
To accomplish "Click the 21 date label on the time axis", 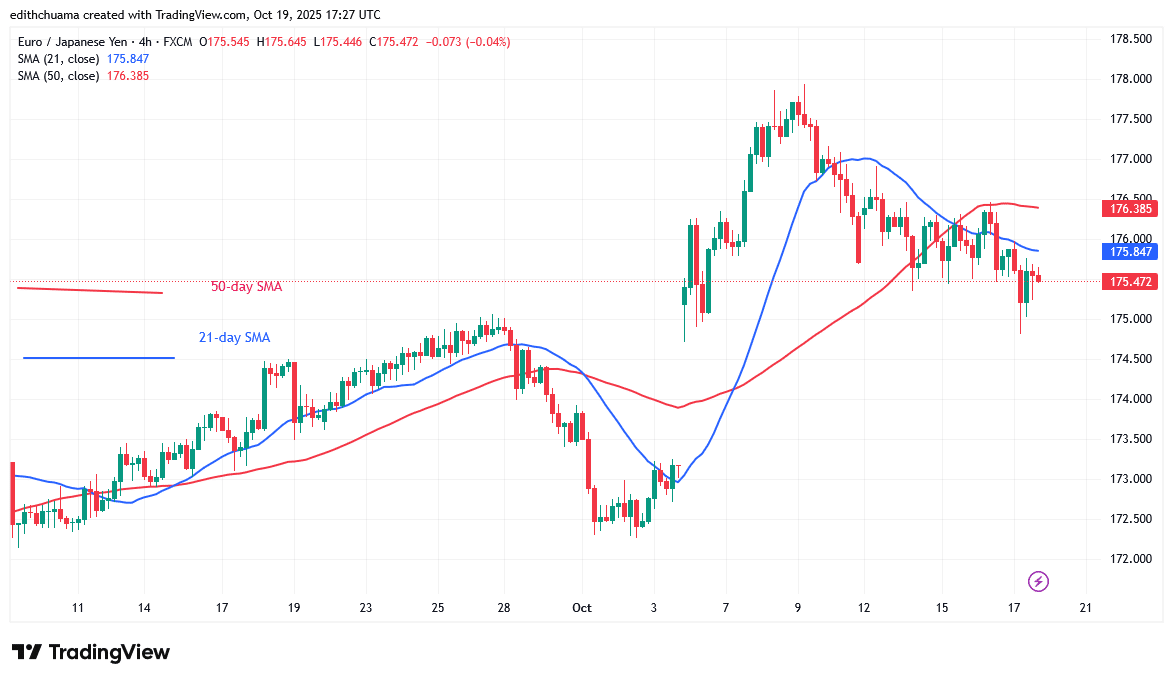I will 1085,607.
